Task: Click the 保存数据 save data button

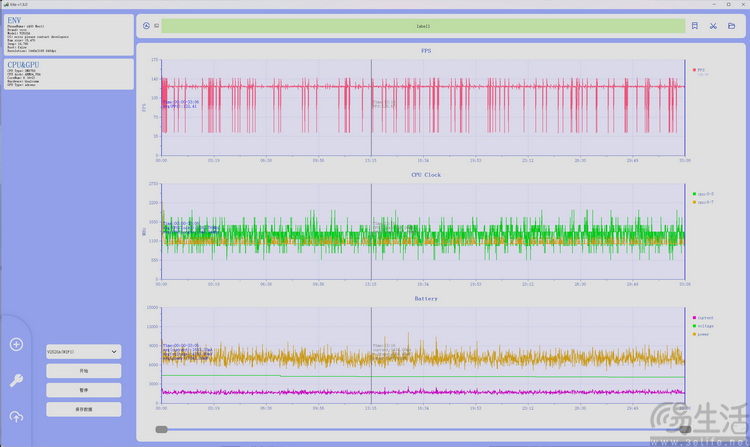Action: click(83, 409)
